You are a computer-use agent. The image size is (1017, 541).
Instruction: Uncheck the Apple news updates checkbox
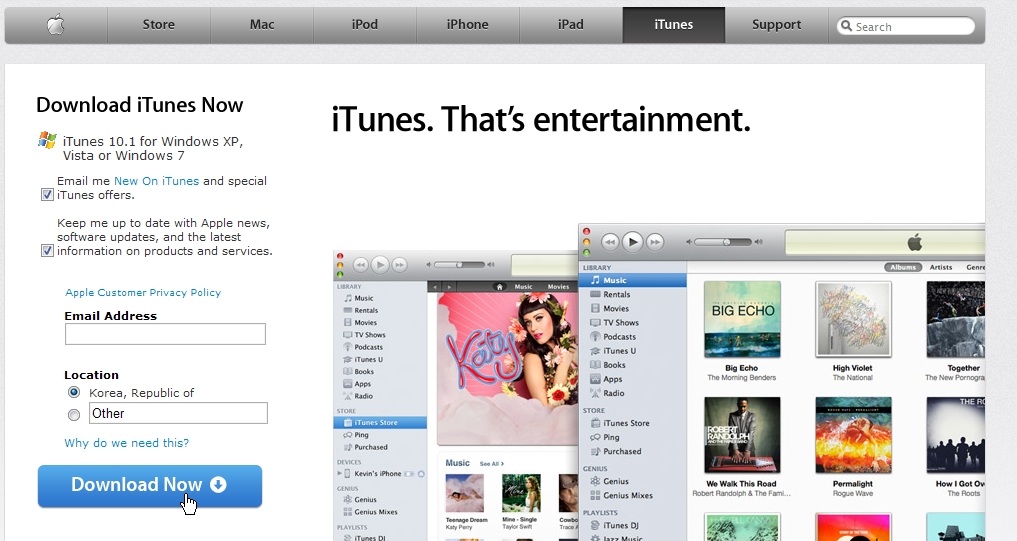(x=47, y=250)
